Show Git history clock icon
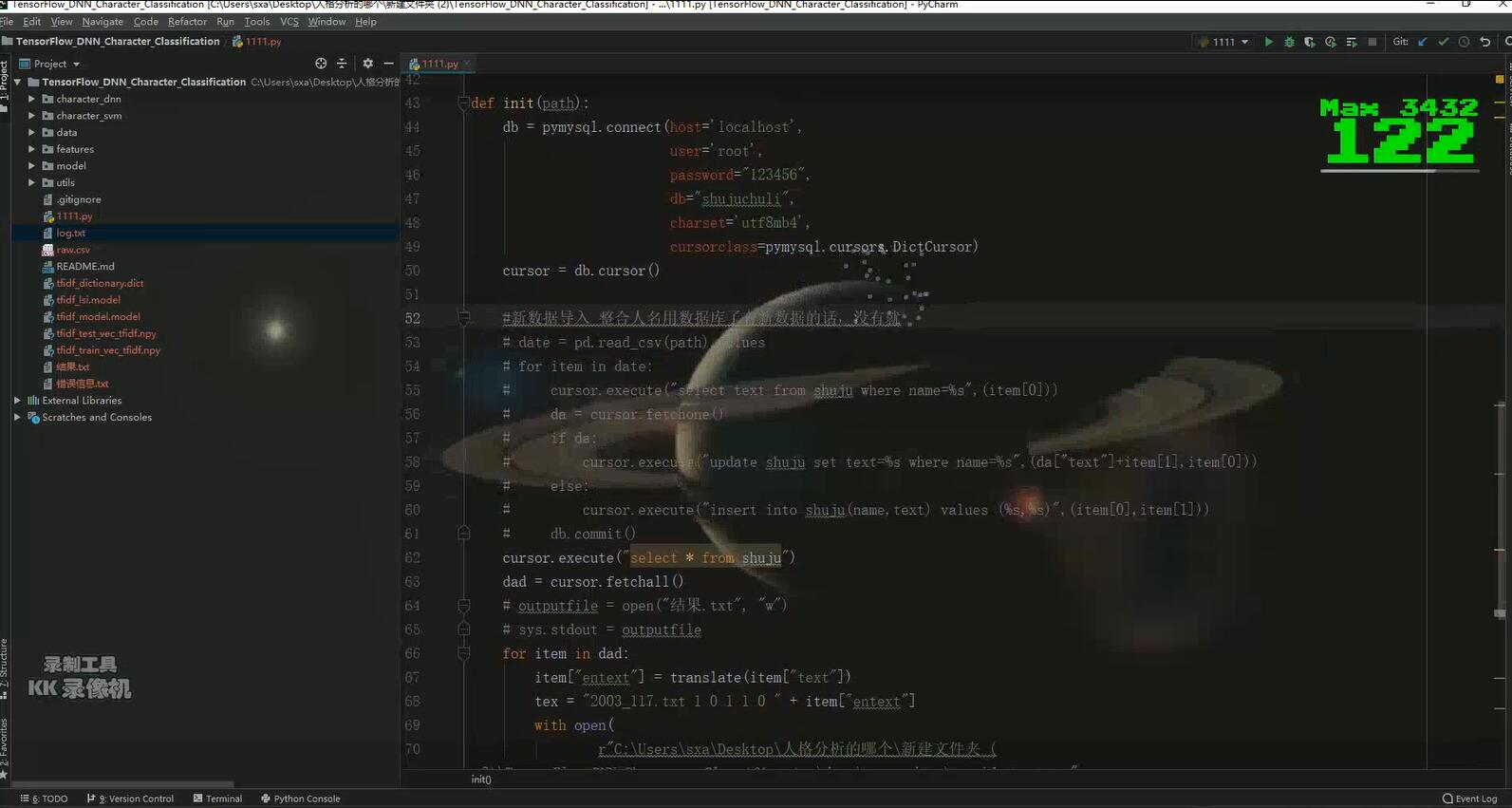This screenshot has width=1512, height=808. [x=1464, y=42]
